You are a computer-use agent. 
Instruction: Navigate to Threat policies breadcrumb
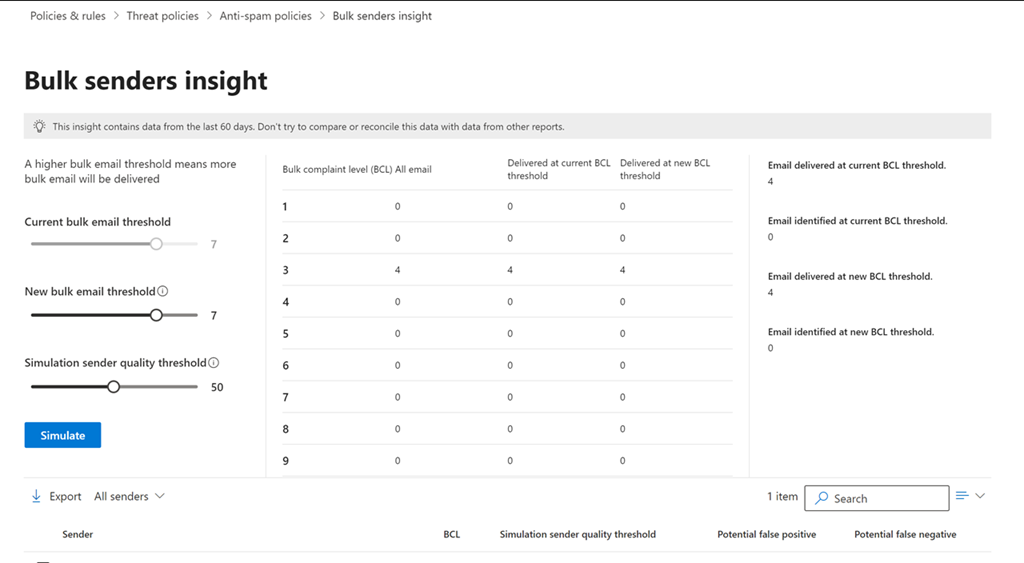pyautogui.click(x=162, y=16)
